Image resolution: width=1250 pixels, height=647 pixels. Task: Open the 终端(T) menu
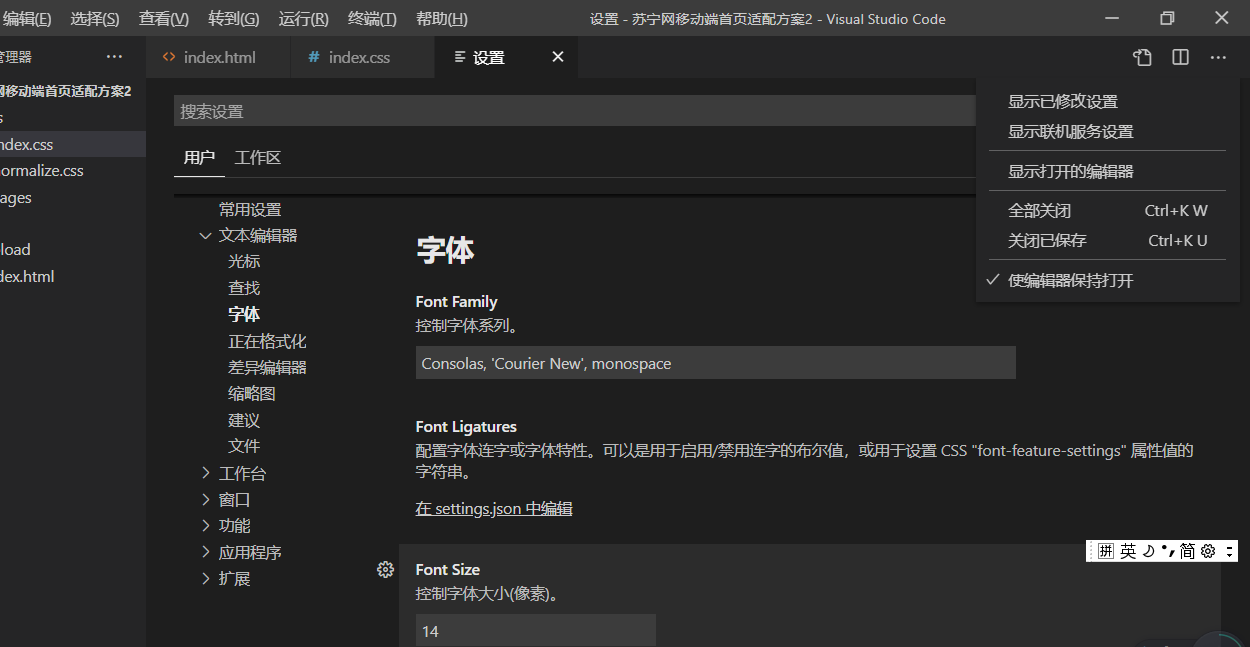pos(372,19)
